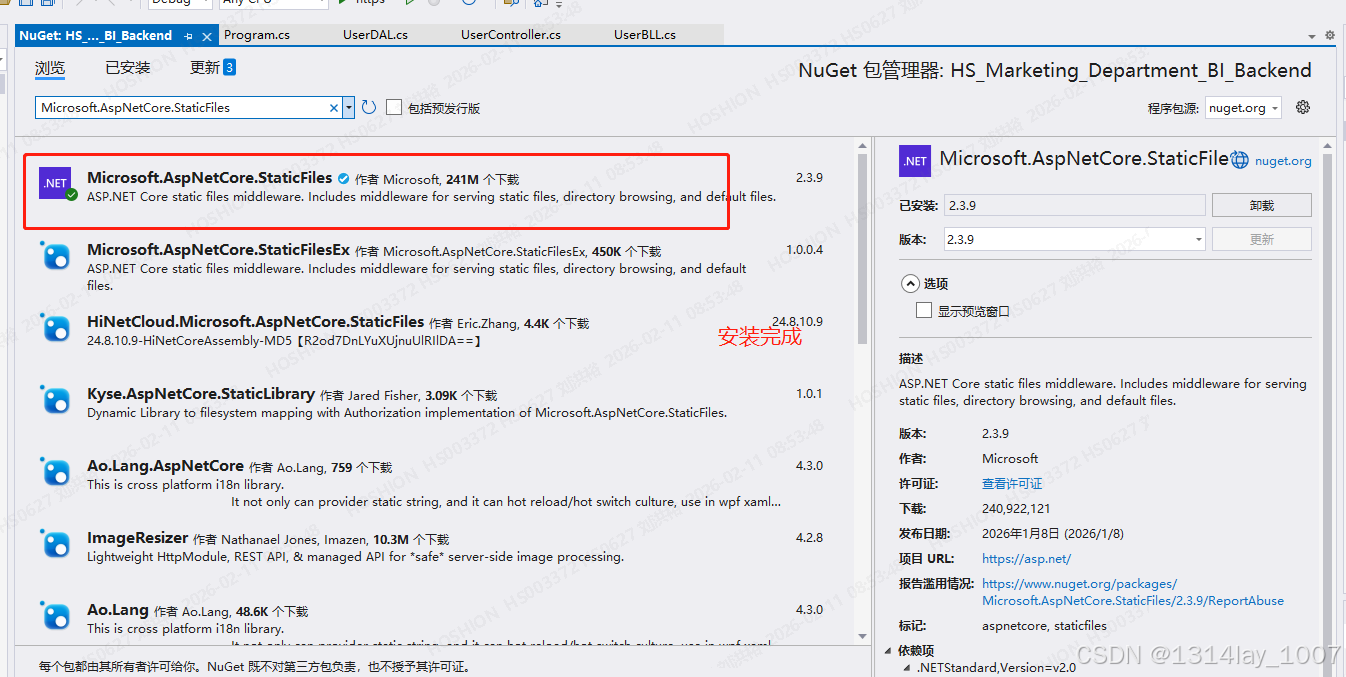Click the 卸载 uninstall button

[1261, 205]
